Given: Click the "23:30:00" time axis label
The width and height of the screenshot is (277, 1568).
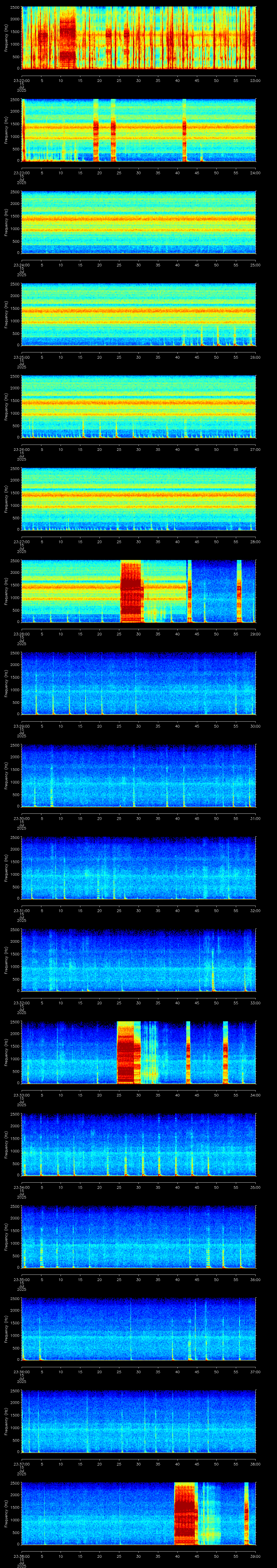Looking at the screenshot, I should (21, 818).
